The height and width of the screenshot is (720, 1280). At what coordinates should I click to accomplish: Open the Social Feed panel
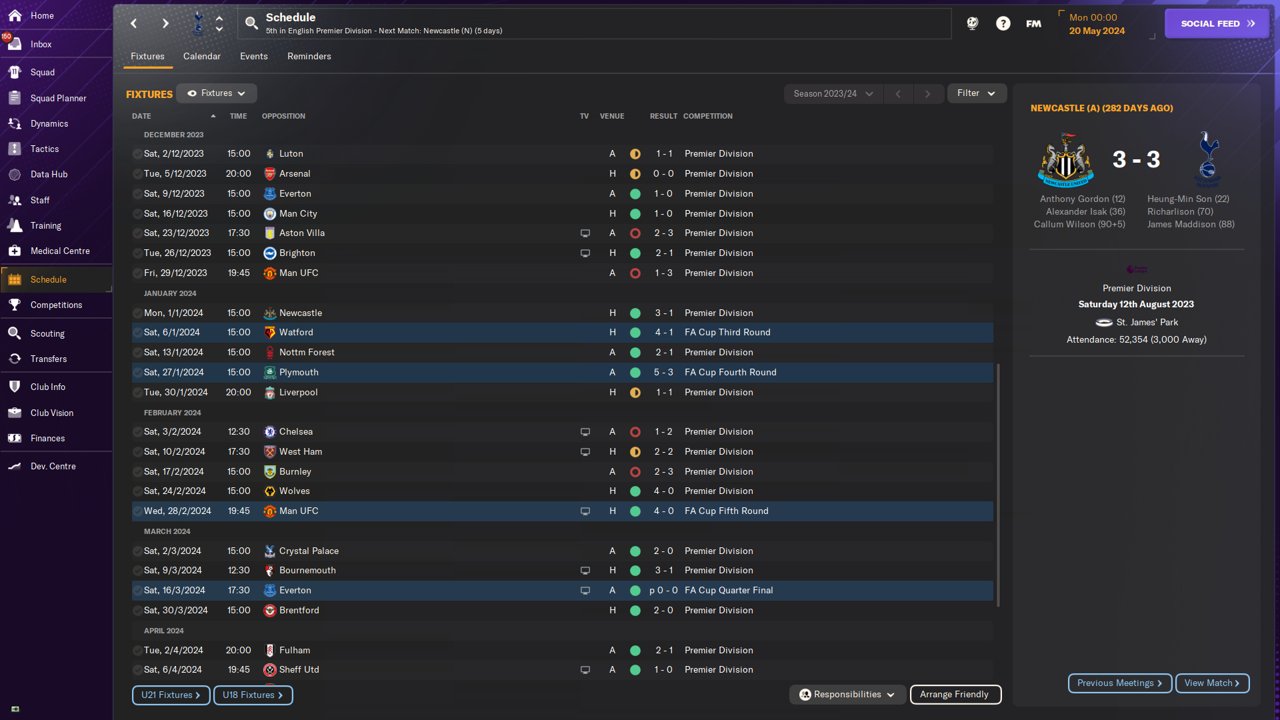[x=1217, y=23]
